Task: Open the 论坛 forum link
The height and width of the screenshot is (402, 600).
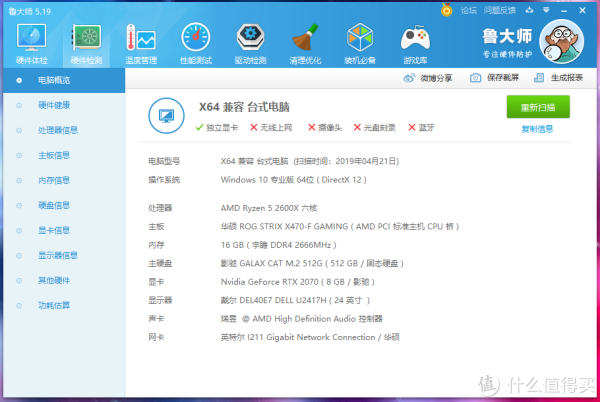Action: point(468,10)
